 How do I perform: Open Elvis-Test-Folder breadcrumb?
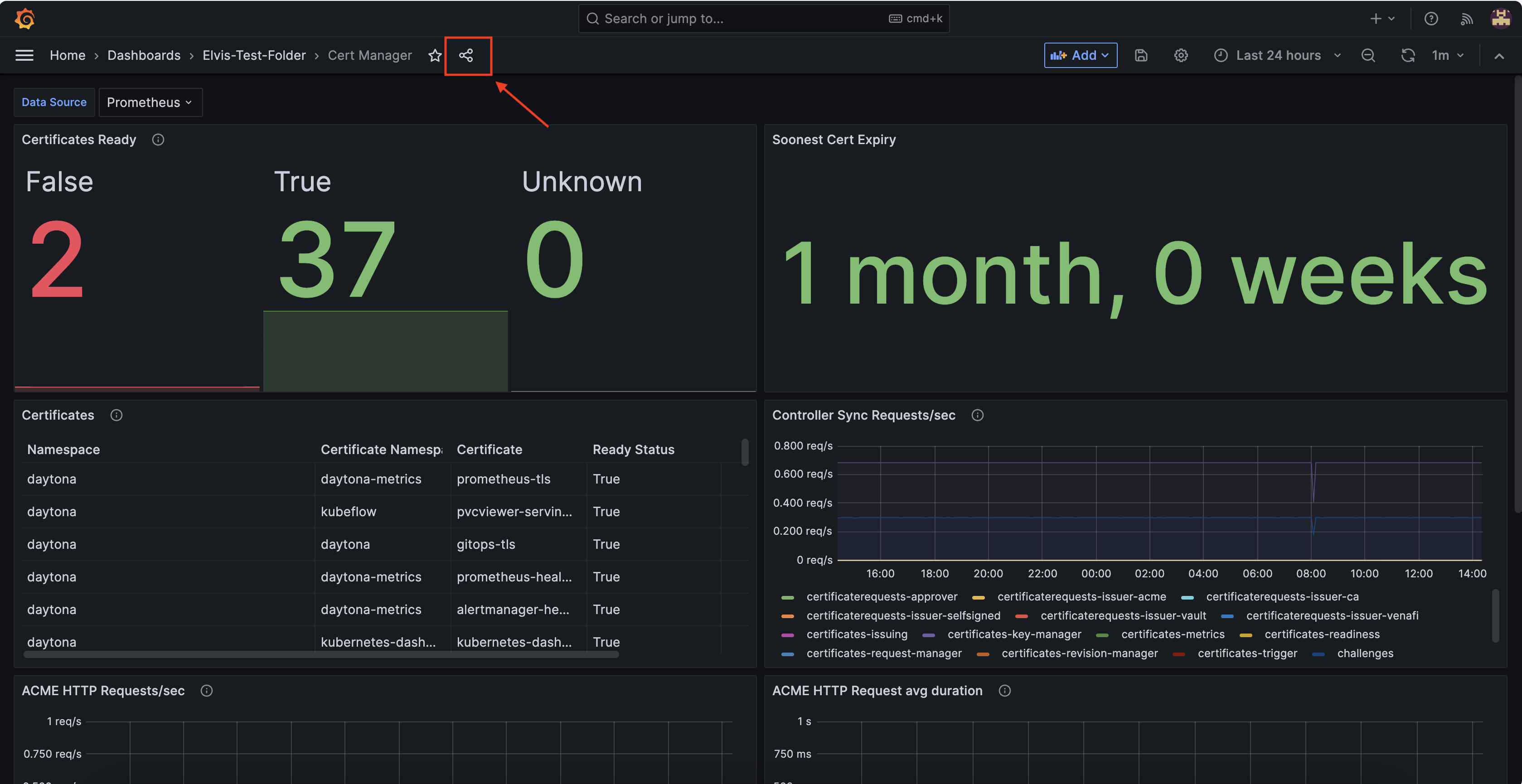coord(254,55)
